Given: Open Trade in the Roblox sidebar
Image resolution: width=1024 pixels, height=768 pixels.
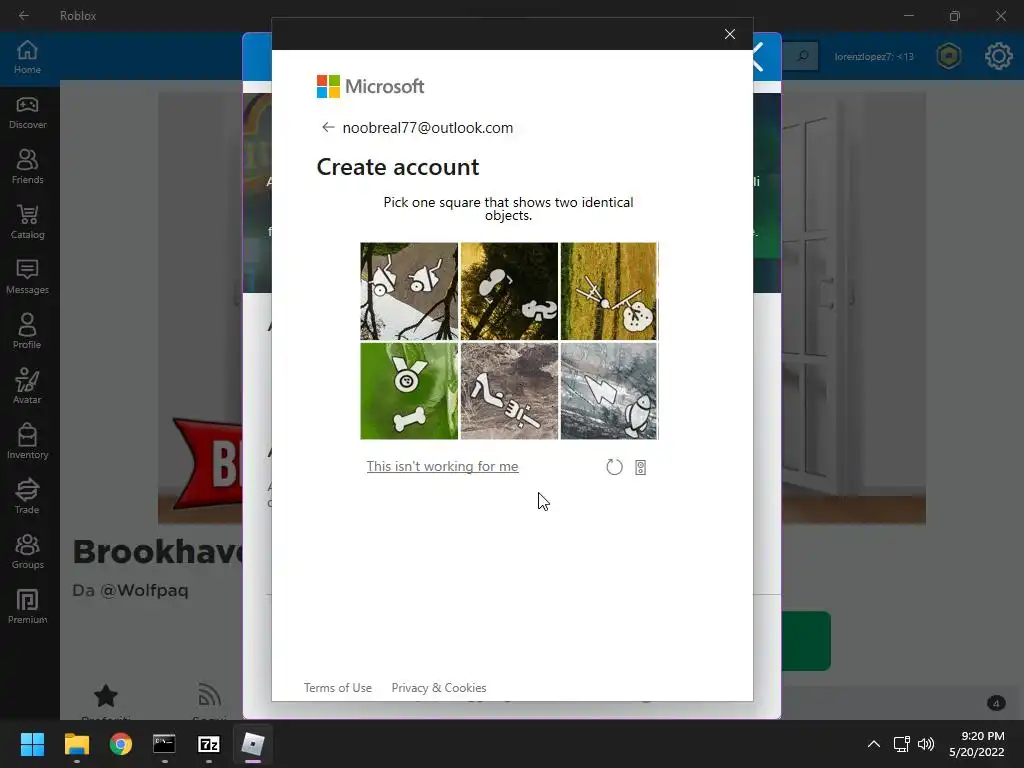Looking at the screenshot, I should (27, 496).
